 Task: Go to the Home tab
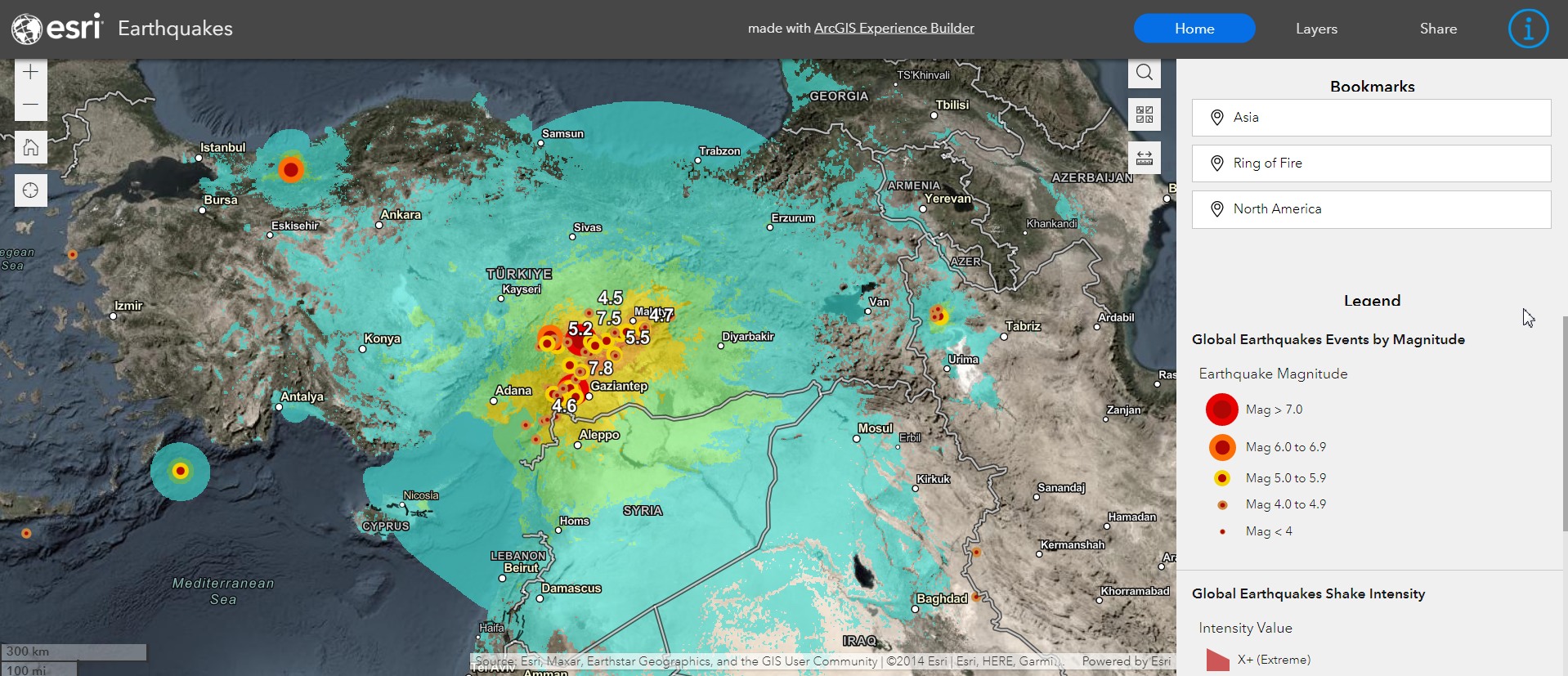point(1194,29)
